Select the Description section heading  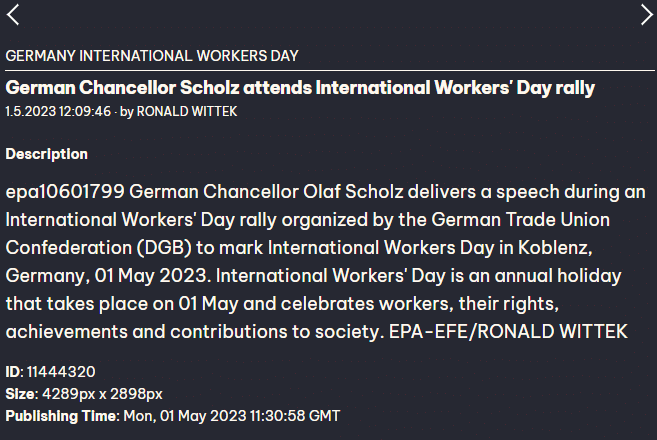point(47,154)
